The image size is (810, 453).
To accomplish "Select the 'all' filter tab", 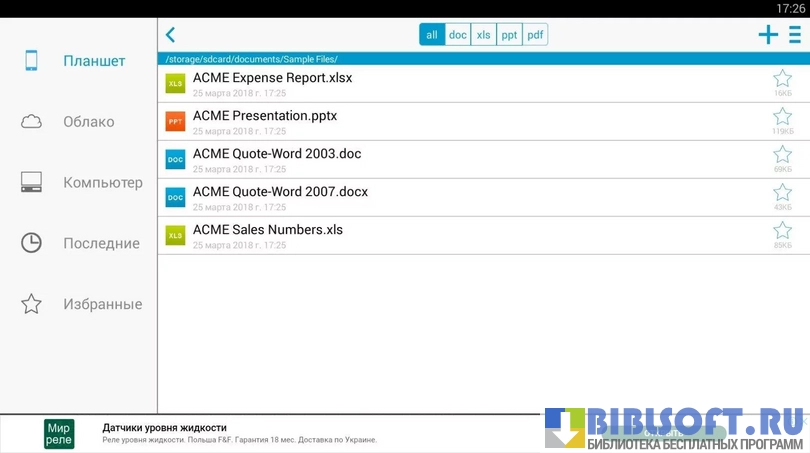I will (432, 35).
